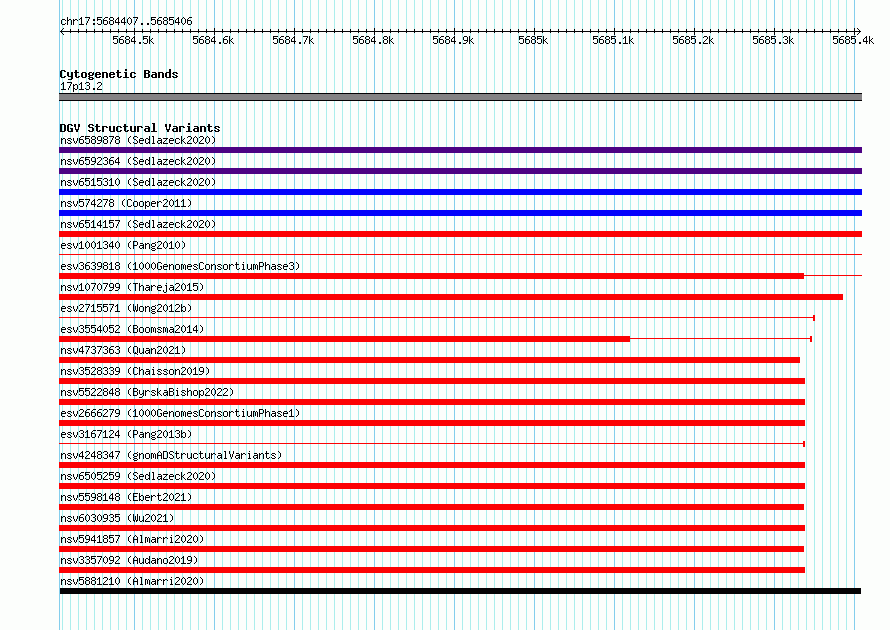Click the 5684.6k ruler tick label
Screen dimensions: 890x630
pos(213,40)
